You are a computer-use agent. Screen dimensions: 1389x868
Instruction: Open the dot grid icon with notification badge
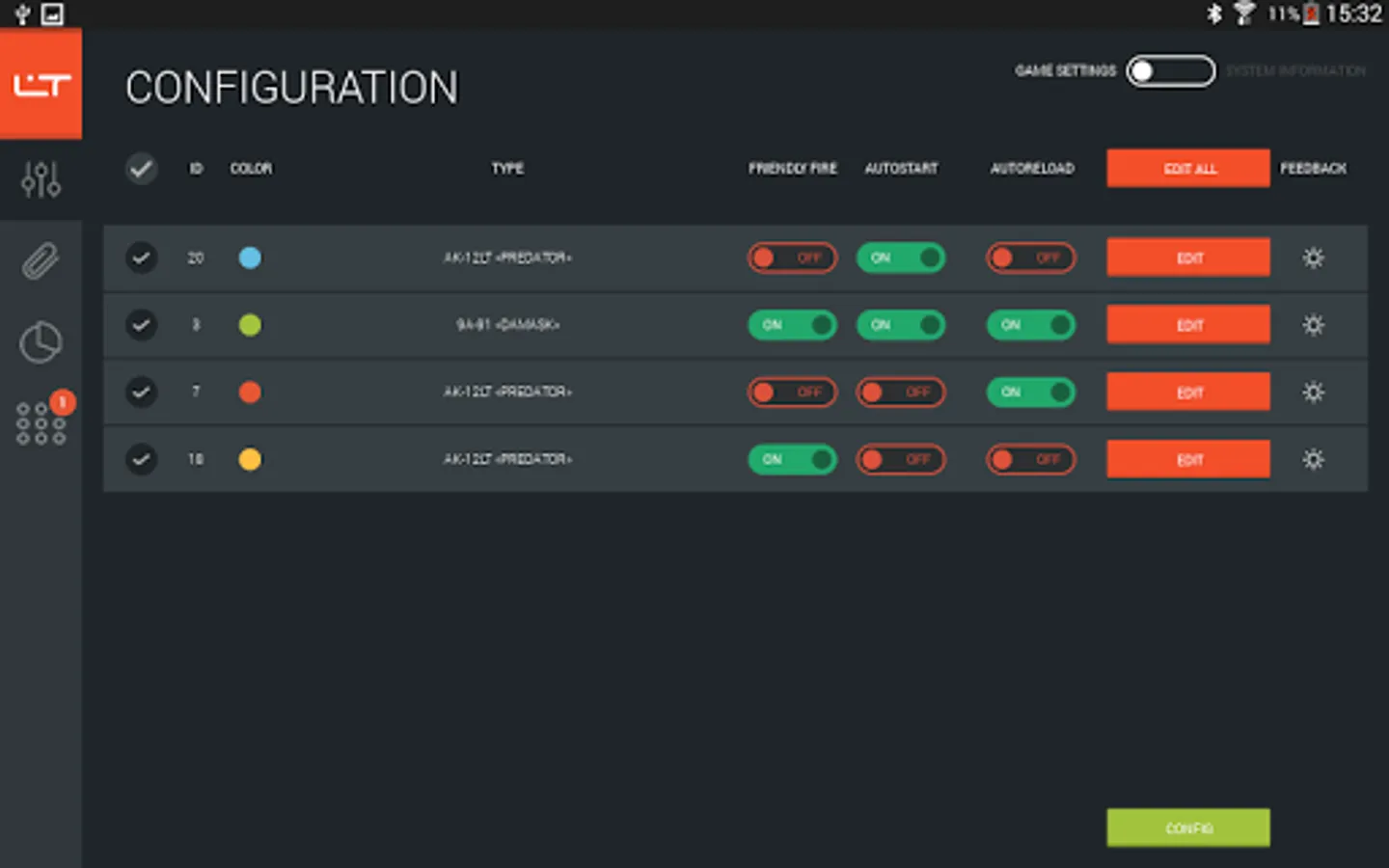click(x=41, y=423)
